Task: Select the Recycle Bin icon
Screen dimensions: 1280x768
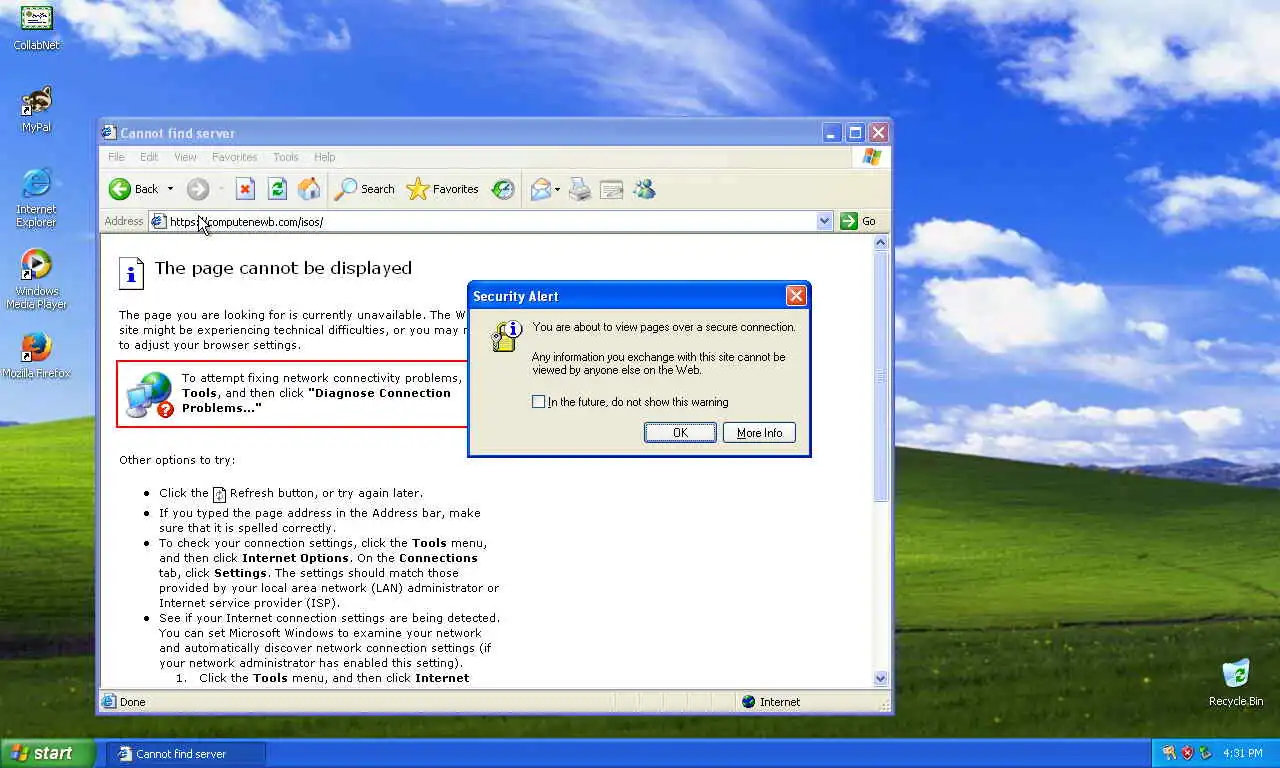Action: pyautogui.click(x=1236, y=683)
